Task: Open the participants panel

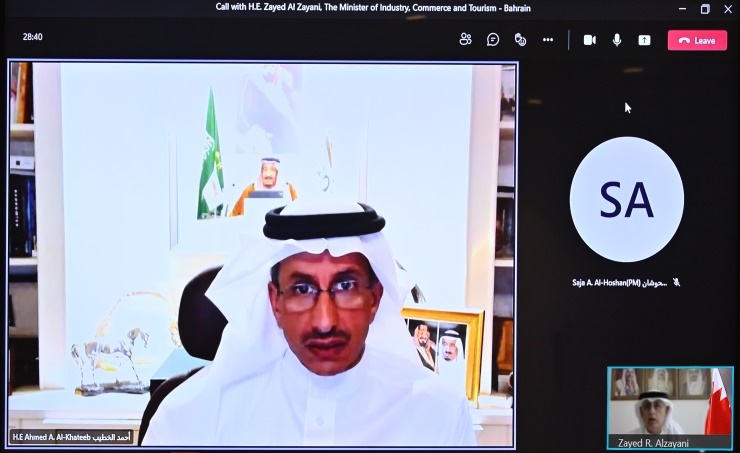Action: pyautogui.click(x=465, y=40)
